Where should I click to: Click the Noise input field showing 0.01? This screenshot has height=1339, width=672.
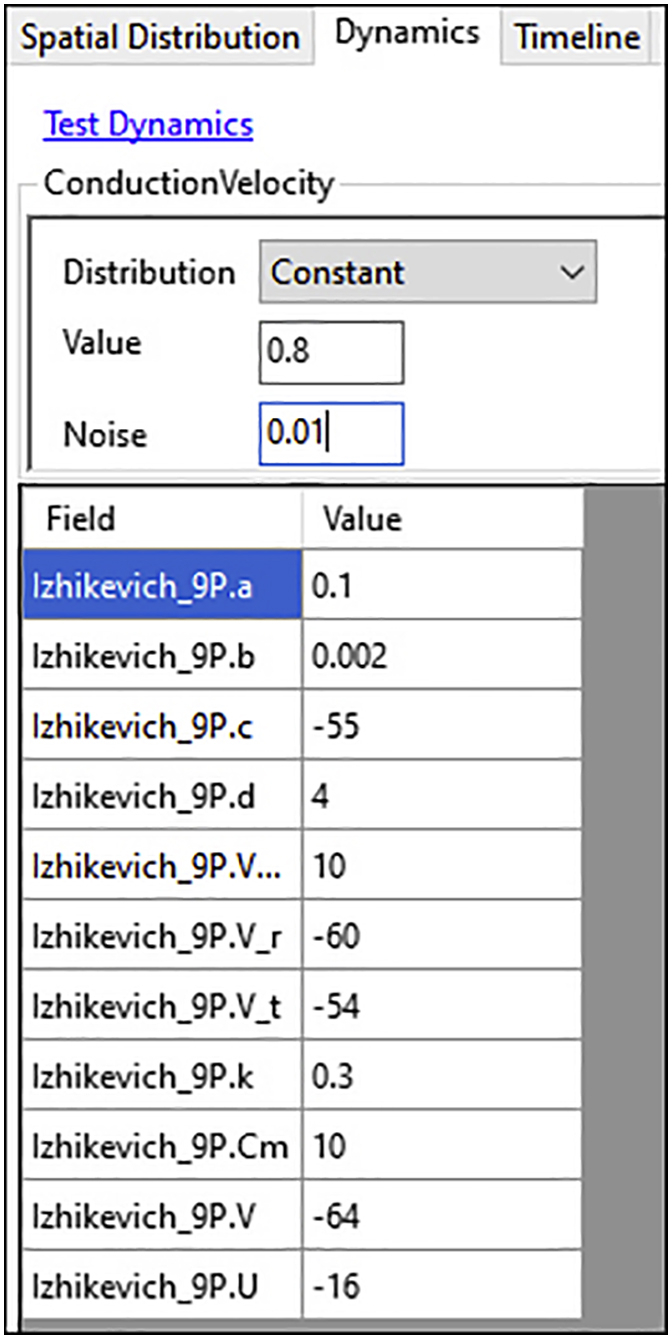331,434
